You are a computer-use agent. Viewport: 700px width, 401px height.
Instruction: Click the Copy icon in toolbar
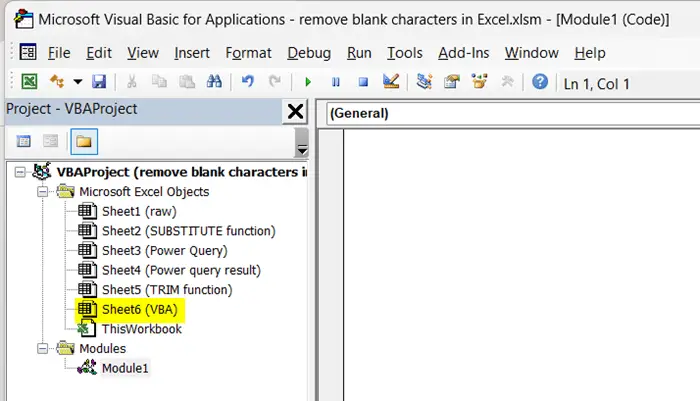(159, 82)
